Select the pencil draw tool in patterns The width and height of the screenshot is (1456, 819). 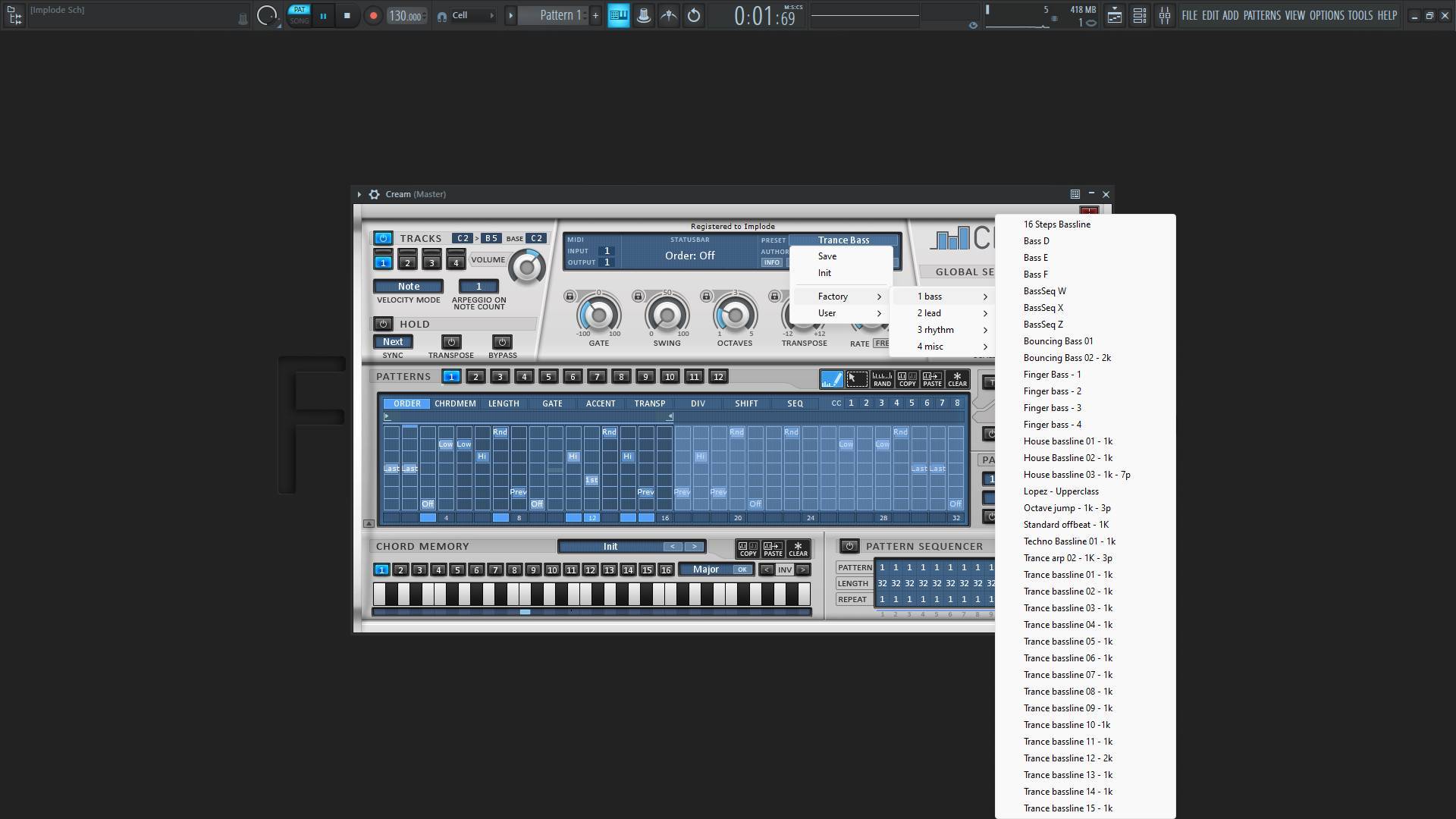tap(831, 379)
